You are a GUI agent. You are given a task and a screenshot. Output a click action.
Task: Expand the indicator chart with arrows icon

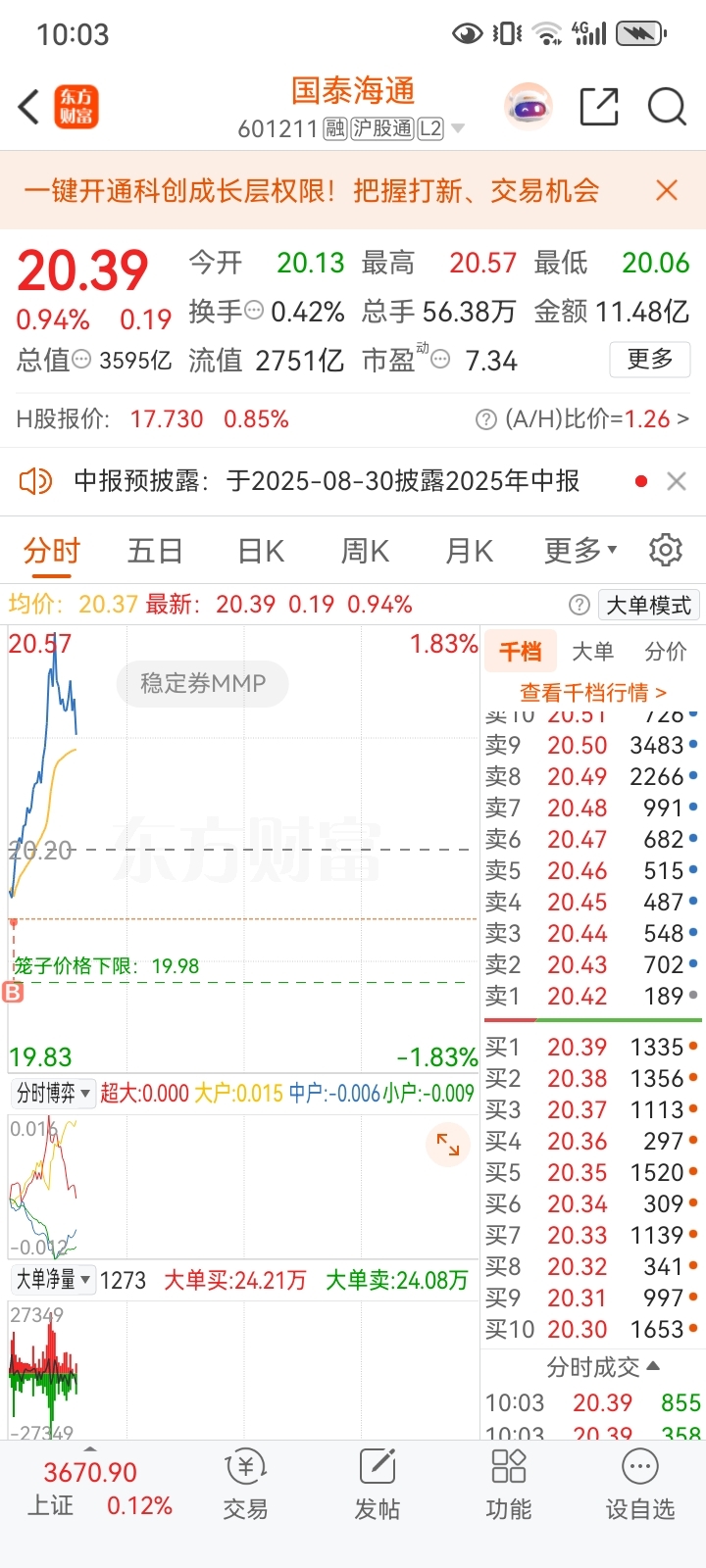(x=448, y=1144)
